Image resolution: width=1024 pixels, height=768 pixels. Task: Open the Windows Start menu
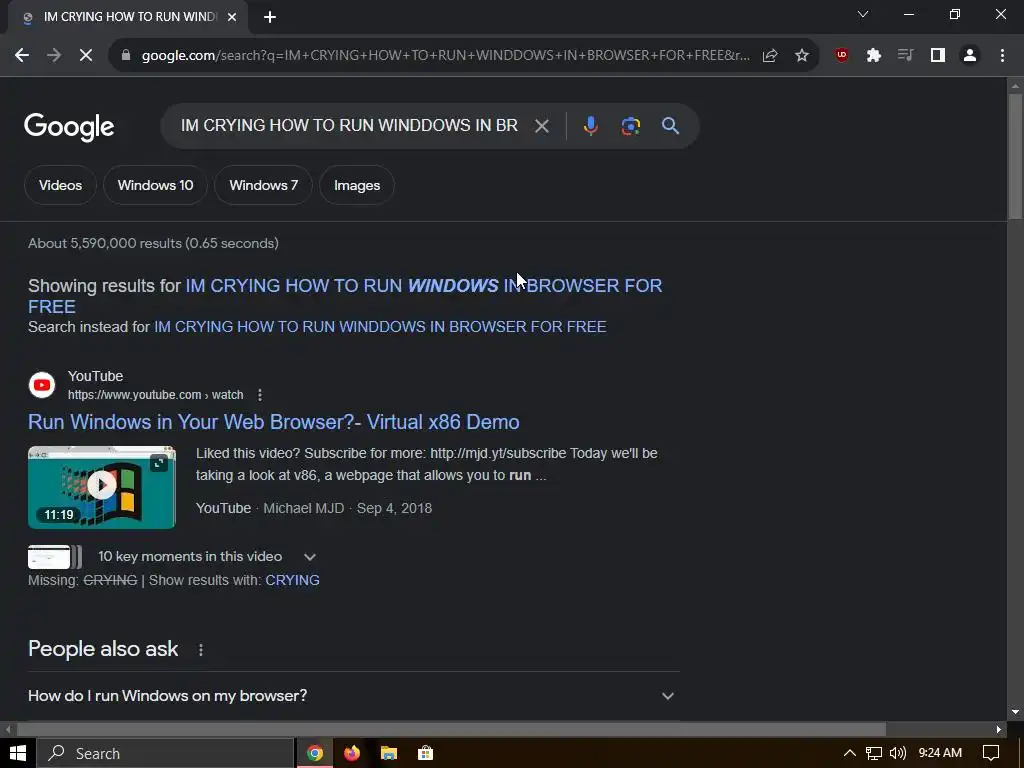click(x=18, y=753)
